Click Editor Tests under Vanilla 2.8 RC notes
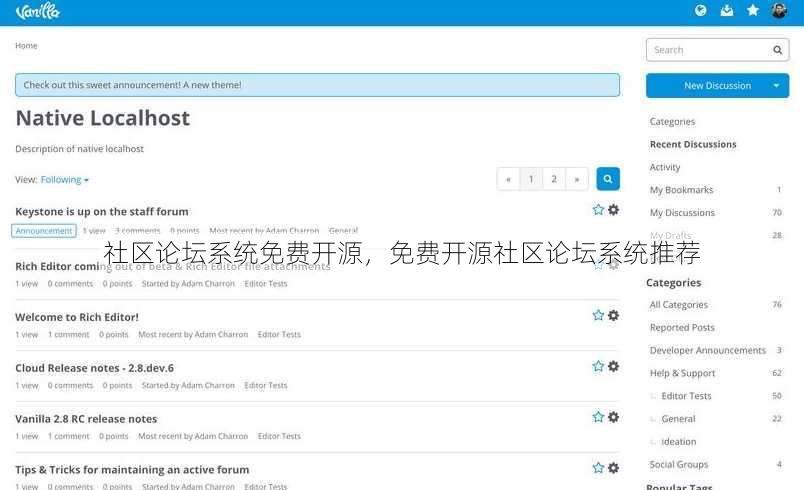804x490 pixels. point(279,436)
